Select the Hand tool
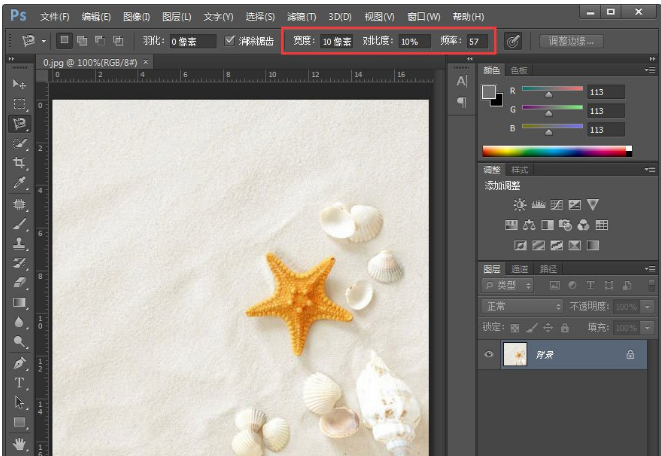The width and height of the screenshot is (661, 456). (x=19, y=442)
